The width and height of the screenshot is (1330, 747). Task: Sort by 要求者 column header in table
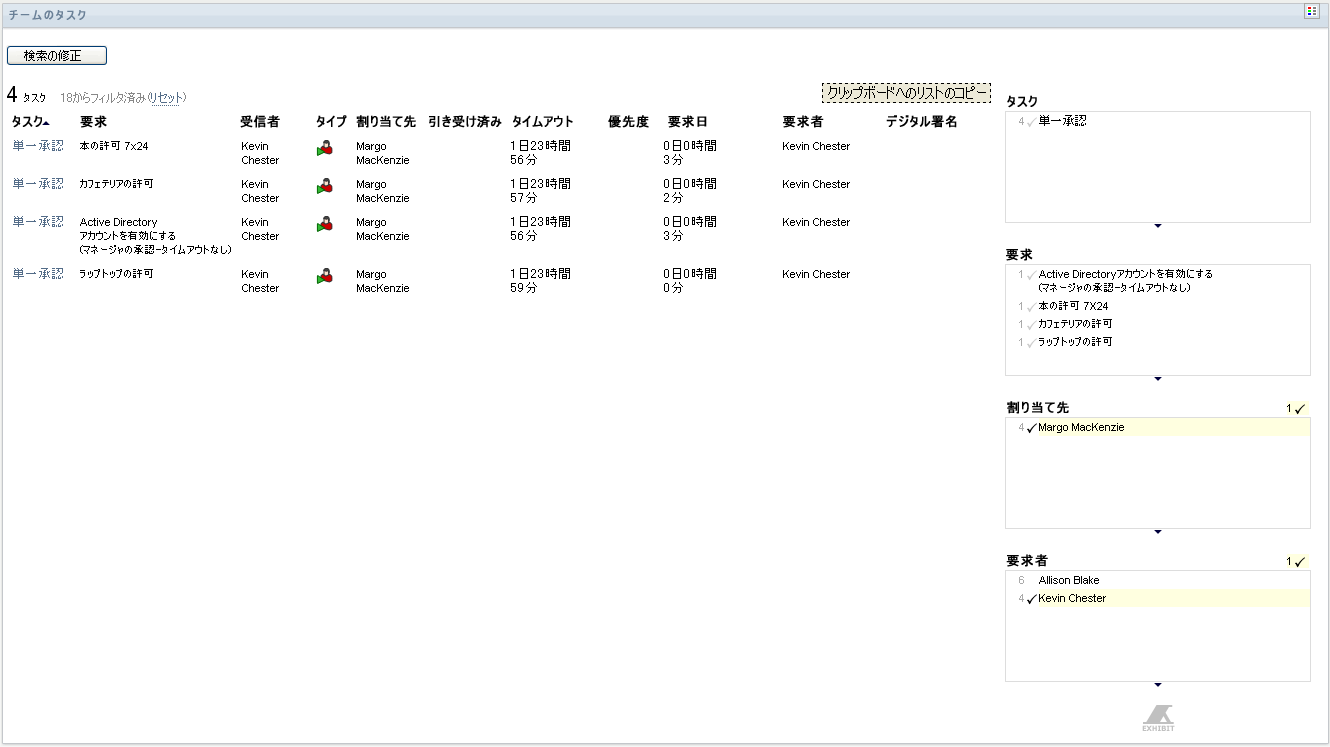[x=802, y=122]
